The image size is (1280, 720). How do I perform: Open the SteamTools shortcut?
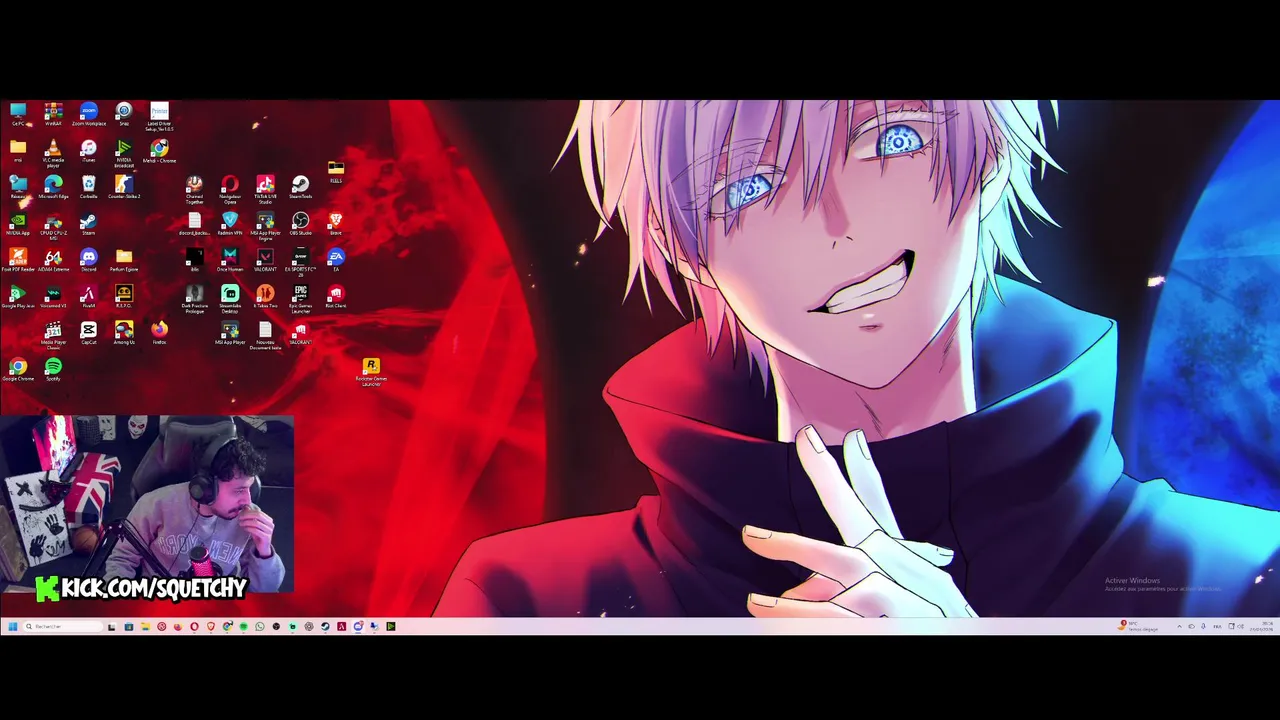coord(300,187)
